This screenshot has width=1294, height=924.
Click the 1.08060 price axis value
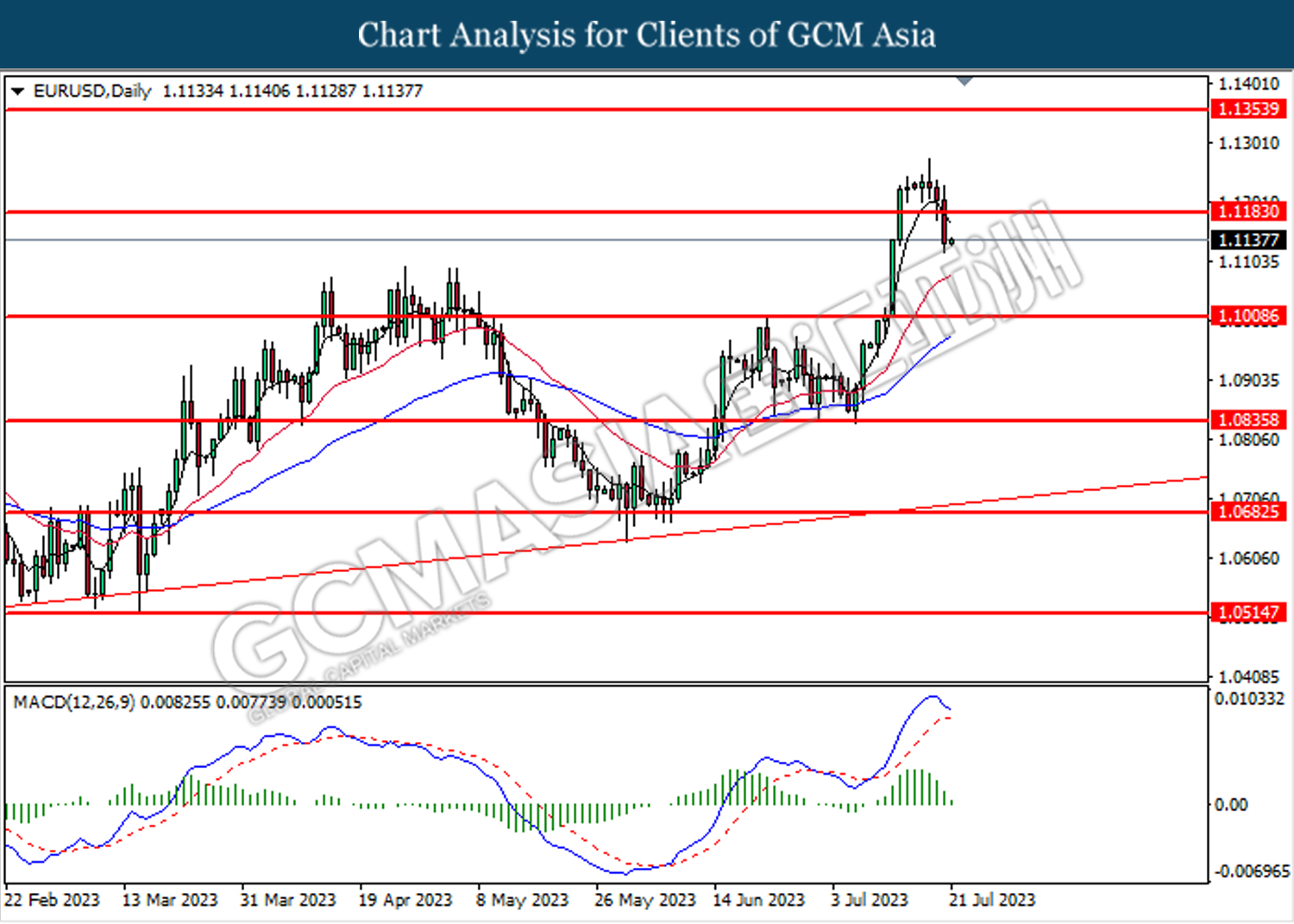click(1248, 440)
